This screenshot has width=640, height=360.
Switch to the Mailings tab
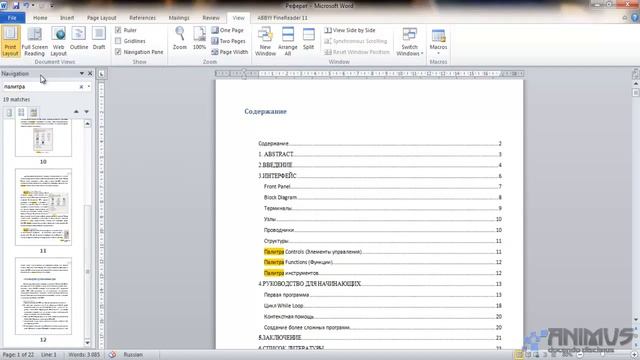pos(179,18)
